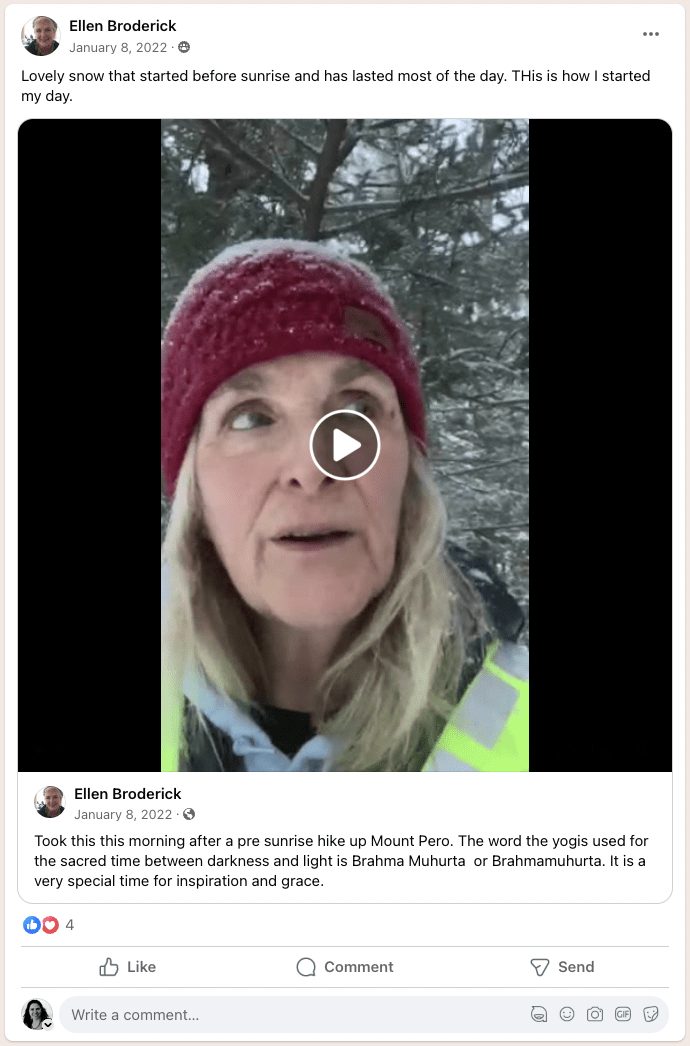Click the heart reaction icon

click(x=50, y=925)
